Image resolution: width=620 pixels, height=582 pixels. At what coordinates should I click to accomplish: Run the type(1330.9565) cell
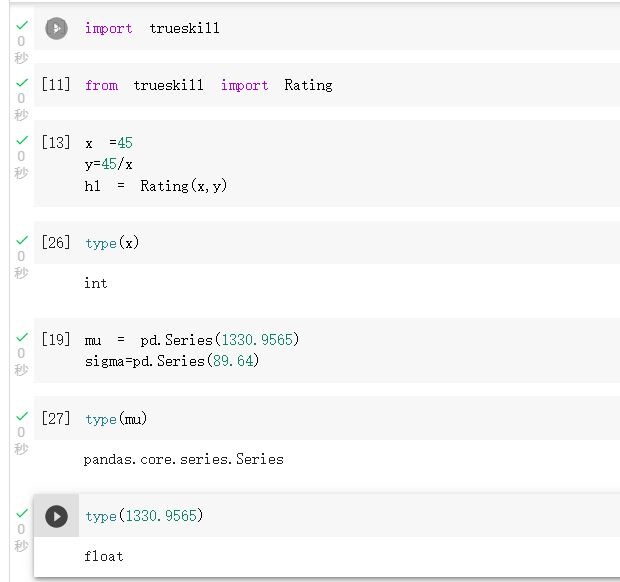tap(57, 516)
